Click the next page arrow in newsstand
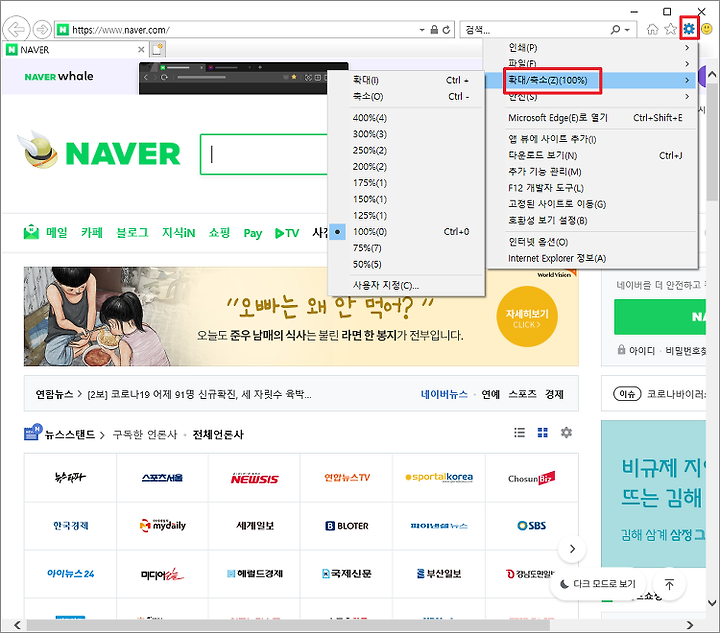720x633 pixels. pos(572,549)
